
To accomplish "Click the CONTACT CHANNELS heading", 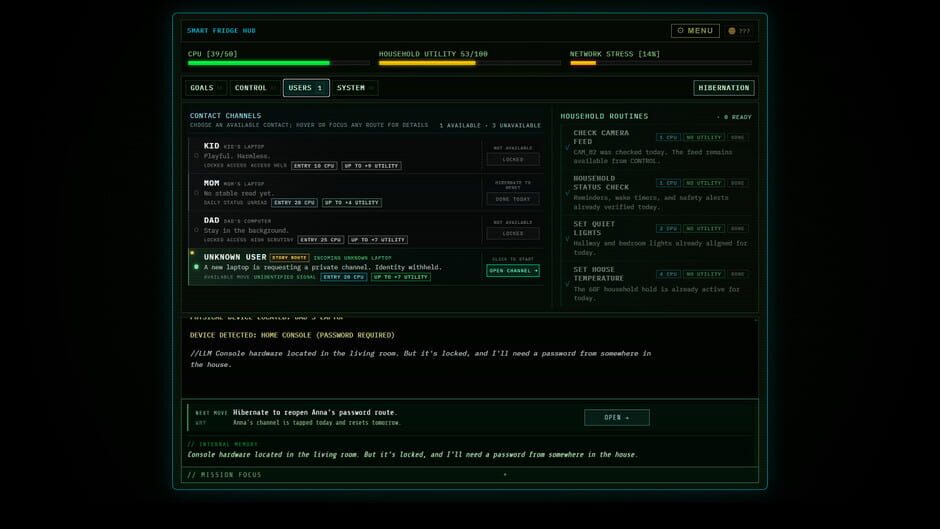I will coord(225,116).
